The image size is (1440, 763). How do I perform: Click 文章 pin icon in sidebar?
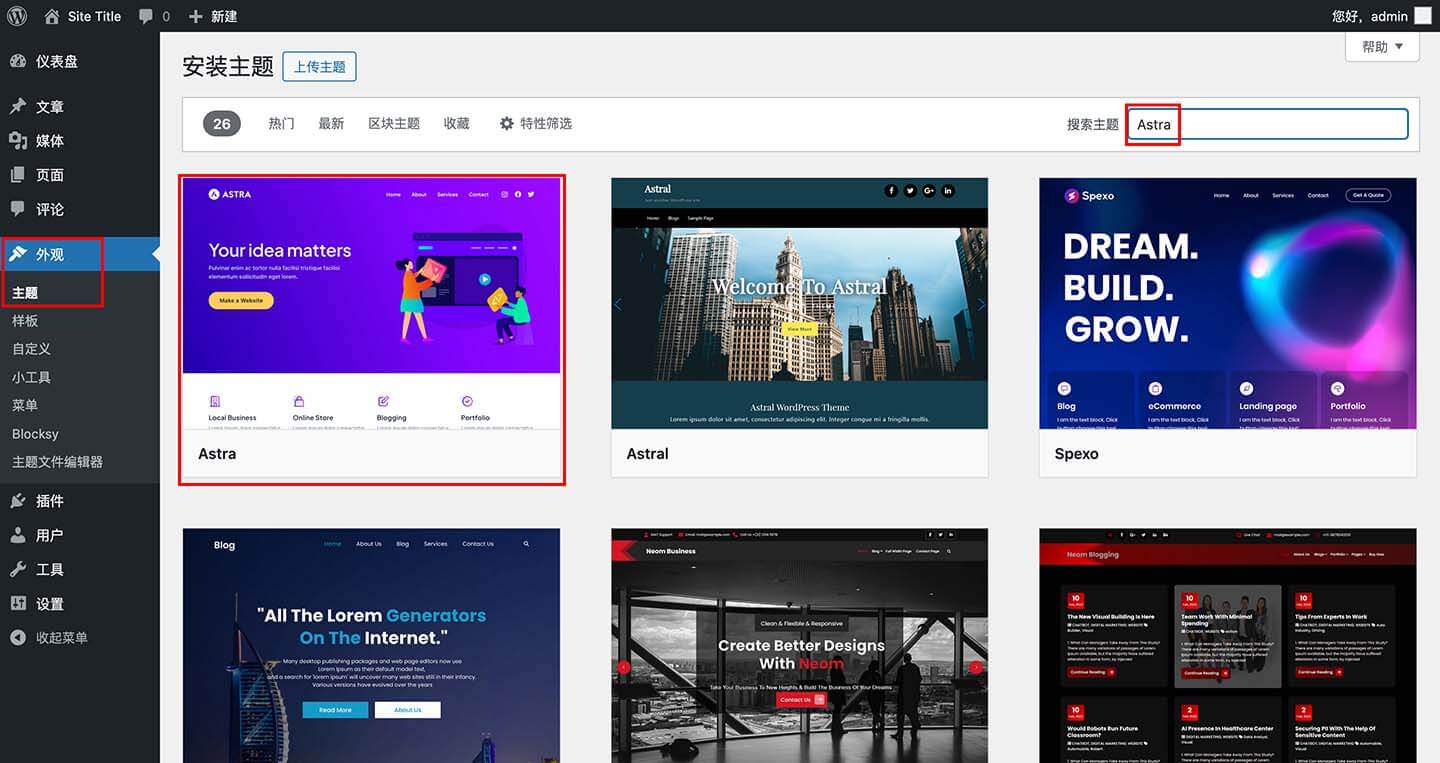[18, 107]
